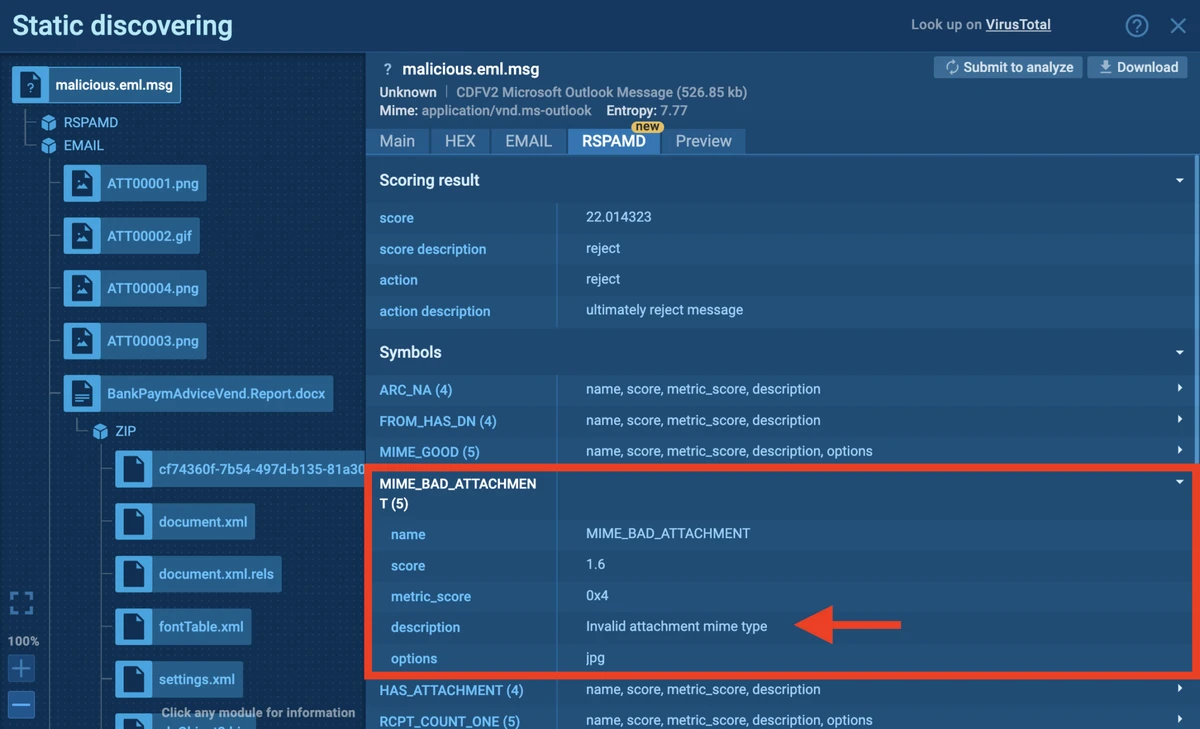Open the EMAIL tab
1200x729 pixels.
(528, 141)
